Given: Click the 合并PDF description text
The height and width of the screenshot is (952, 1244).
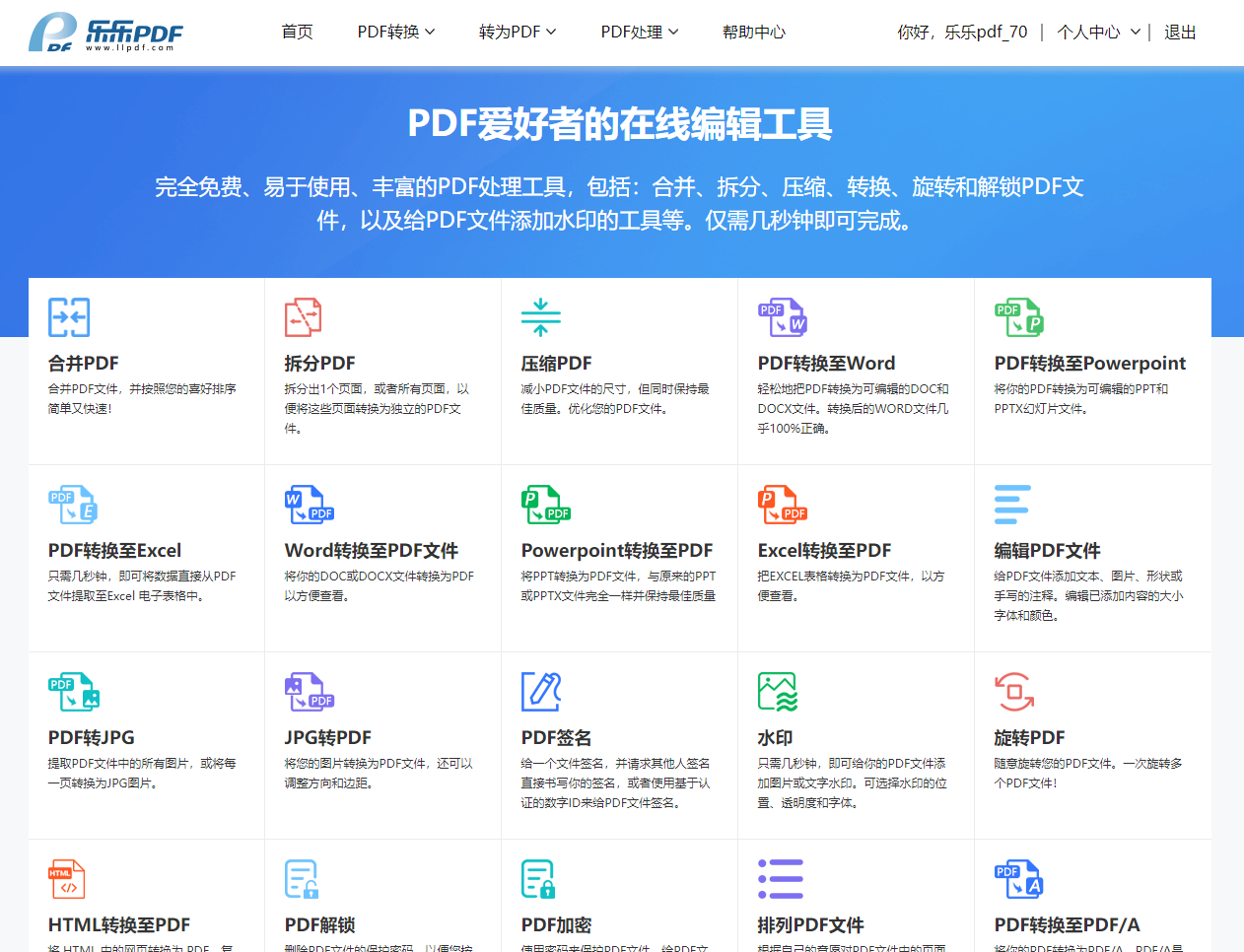Looking at the screenshot, I should pyautogui.click(x=142, y=399).
